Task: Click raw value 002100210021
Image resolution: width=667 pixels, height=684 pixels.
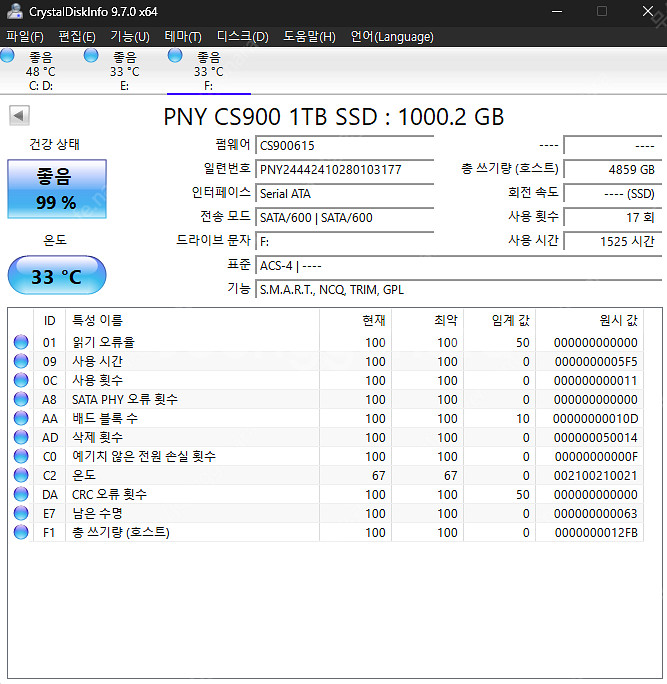Action: pos(595,475)
